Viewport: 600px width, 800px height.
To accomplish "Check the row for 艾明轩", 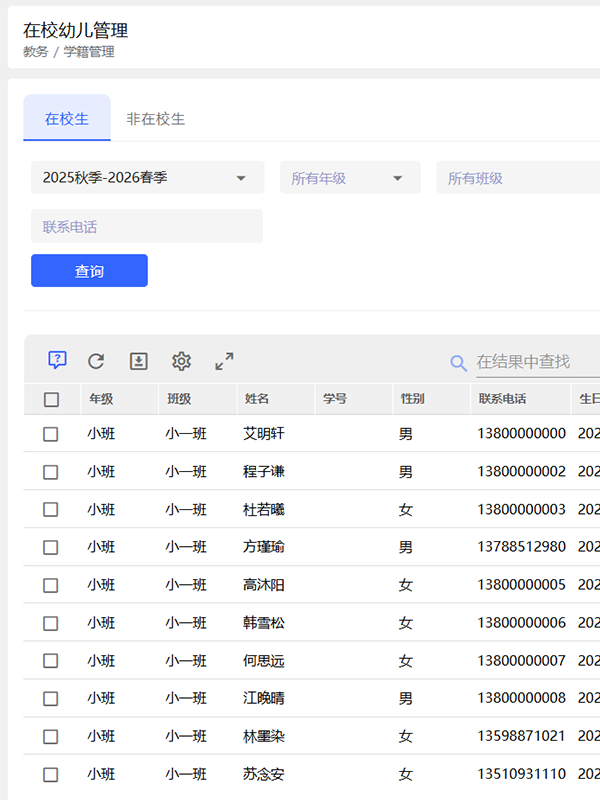I will [x=51, y=434].
